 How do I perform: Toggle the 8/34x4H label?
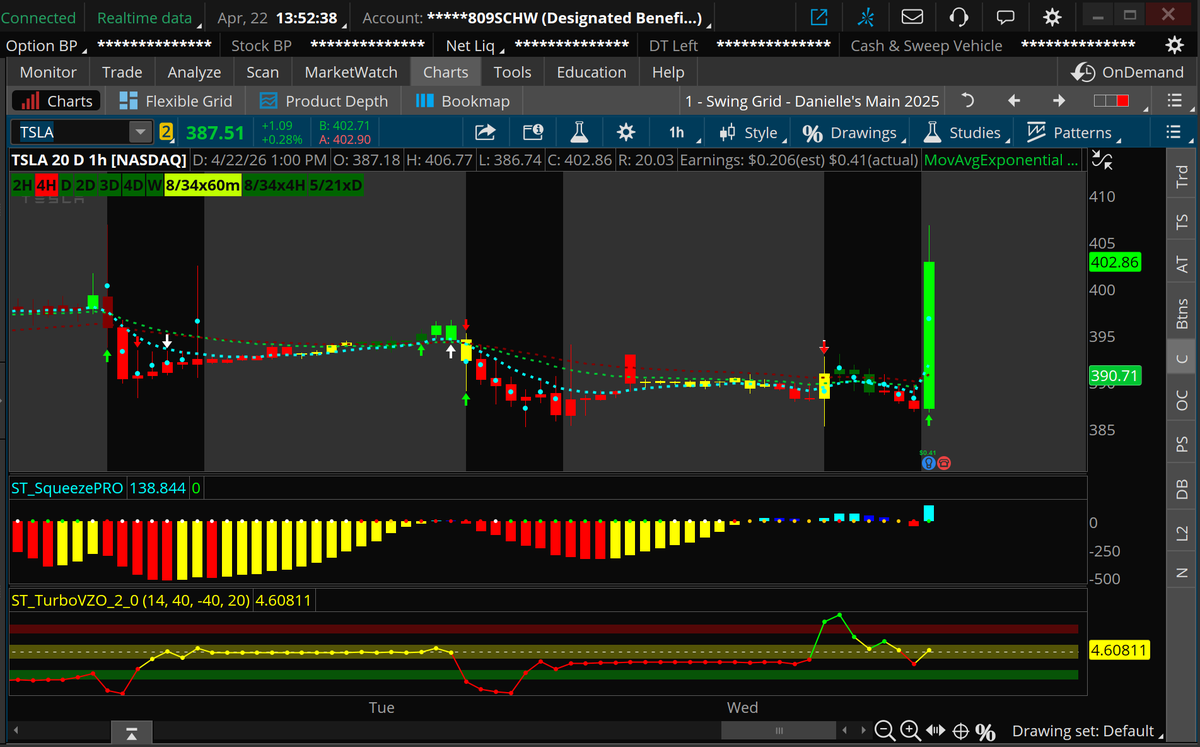(x=274, y=185)
